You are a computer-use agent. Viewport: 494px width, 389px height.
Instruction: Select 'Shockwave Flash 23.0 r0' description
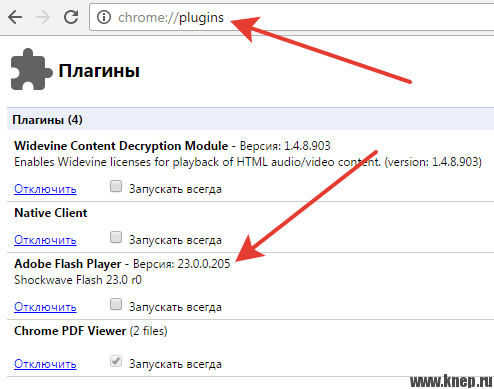(x=78, y=280)
